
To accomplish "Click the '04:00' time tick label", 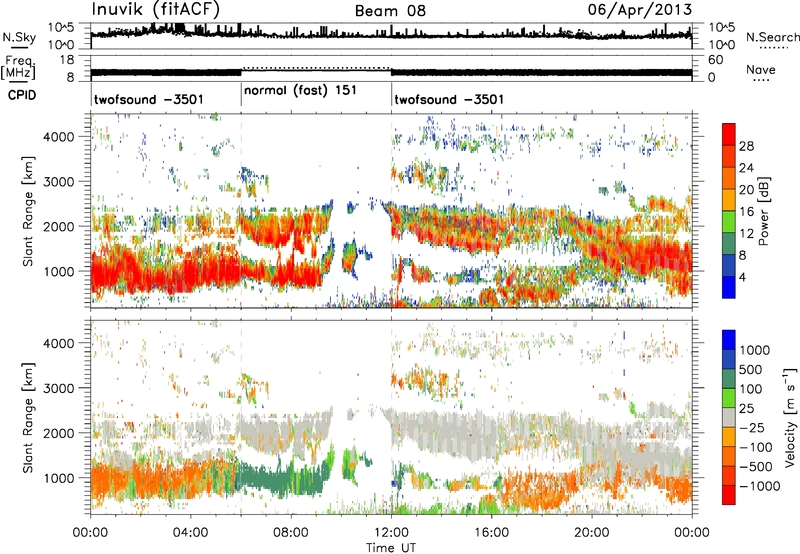I will [190, 533].
